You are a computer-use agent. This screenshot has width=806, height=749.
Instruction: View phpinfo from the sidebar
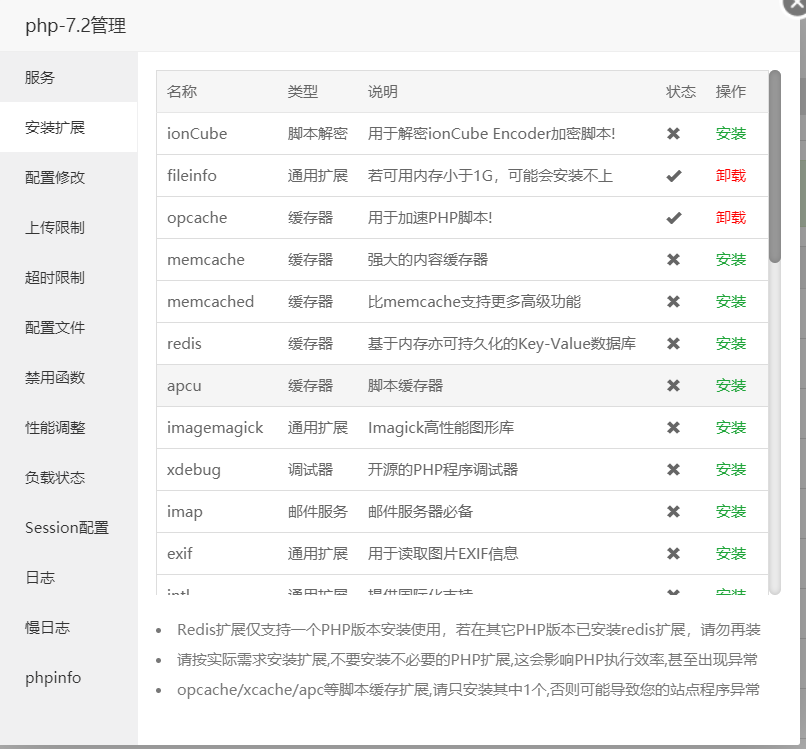click(53, 677)
